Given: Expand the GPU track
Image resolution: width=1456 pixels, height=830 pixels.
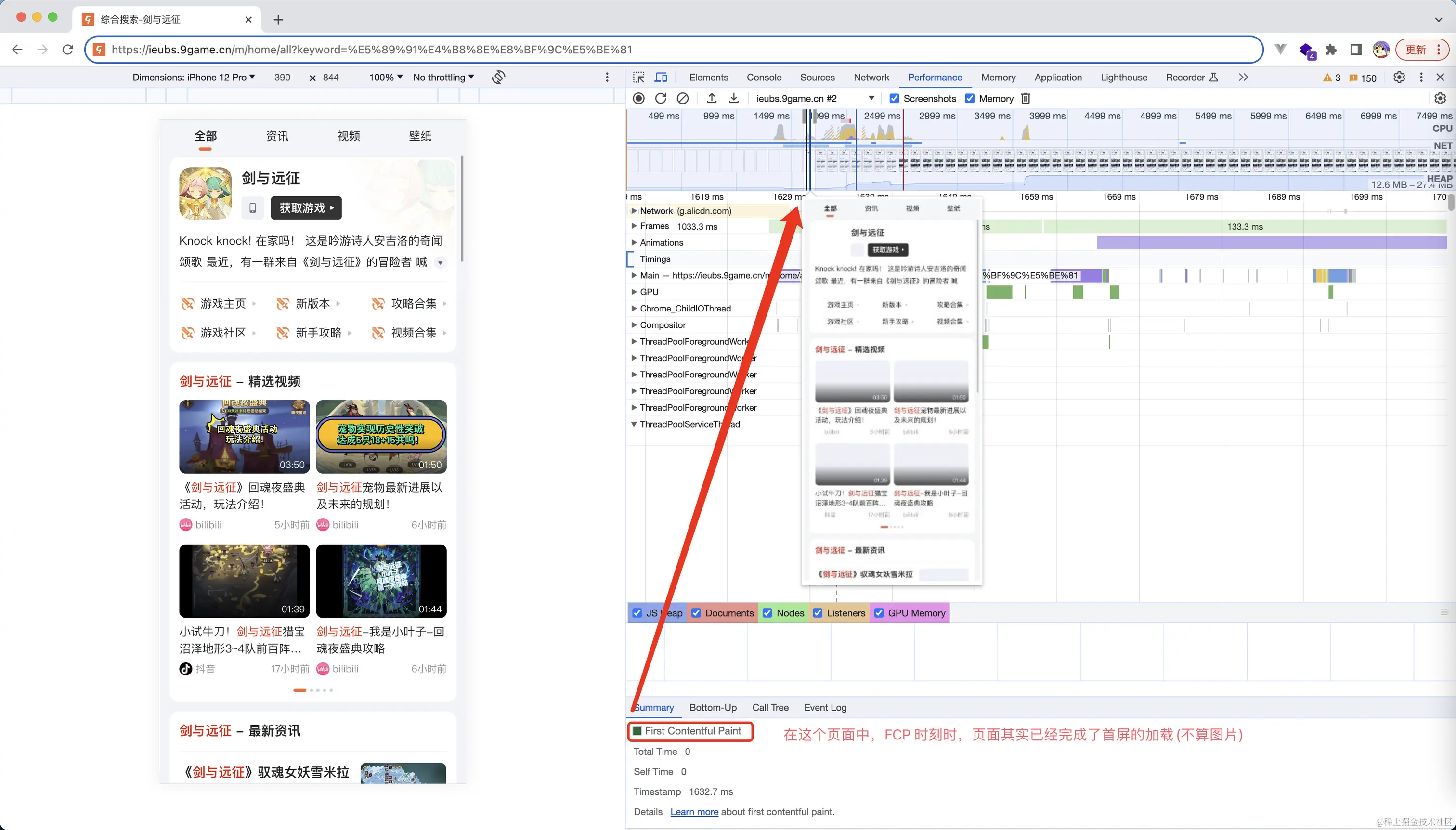Looking at the screenshot, I should pyautogui.click(x=633, y=292).
